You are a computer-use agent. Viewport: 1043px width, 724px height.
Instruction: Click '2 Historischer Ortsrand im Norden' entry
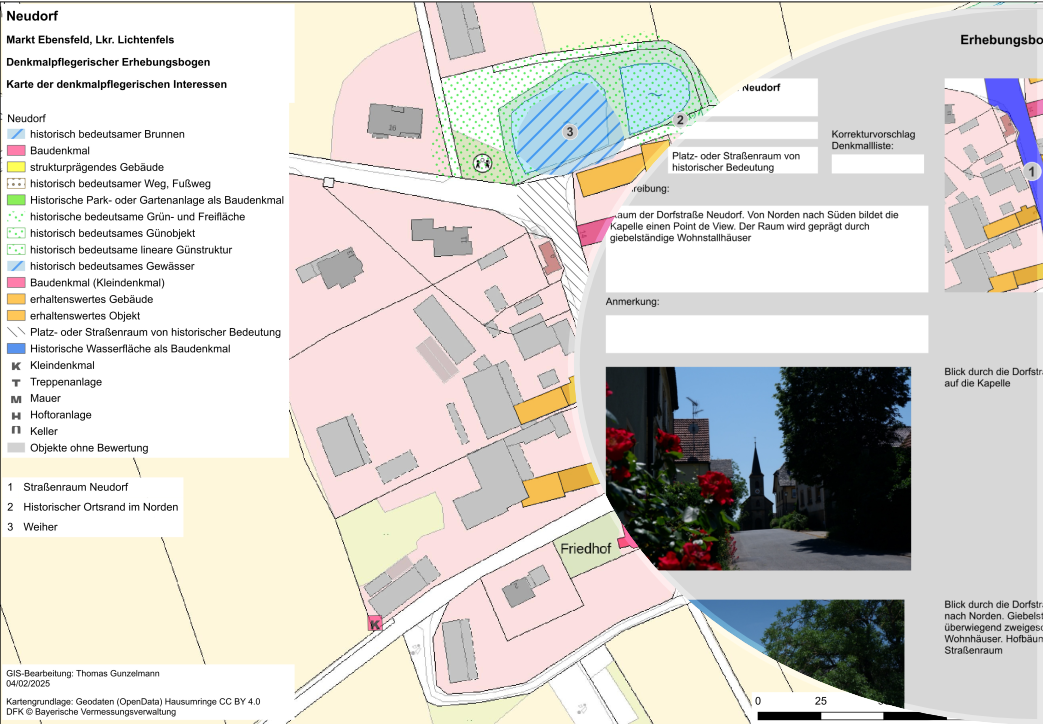(x=92, y=507)
